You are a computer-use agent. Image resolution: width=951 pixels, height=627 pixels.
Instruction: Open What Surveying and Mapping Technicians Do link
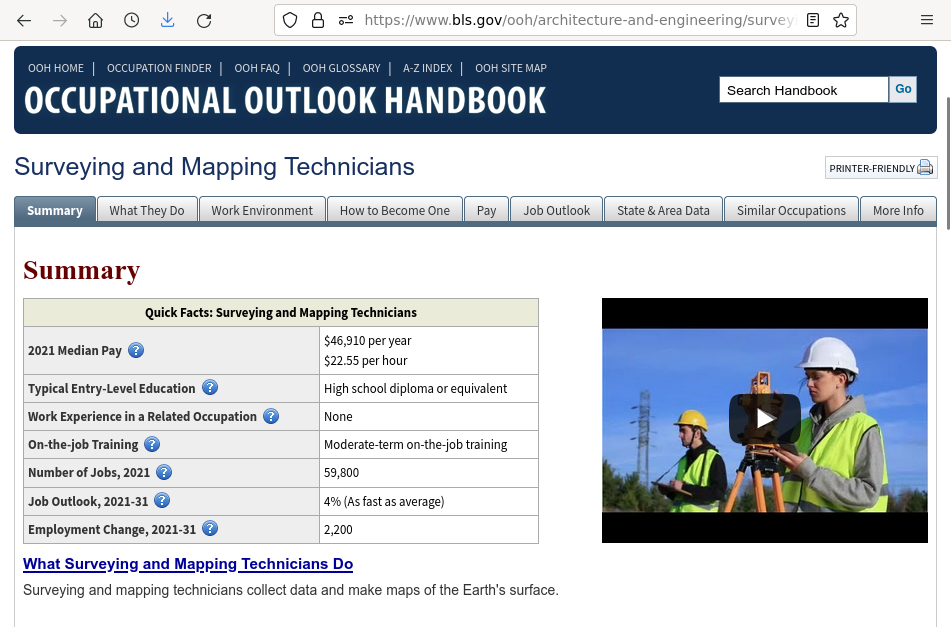coord(188,564)
